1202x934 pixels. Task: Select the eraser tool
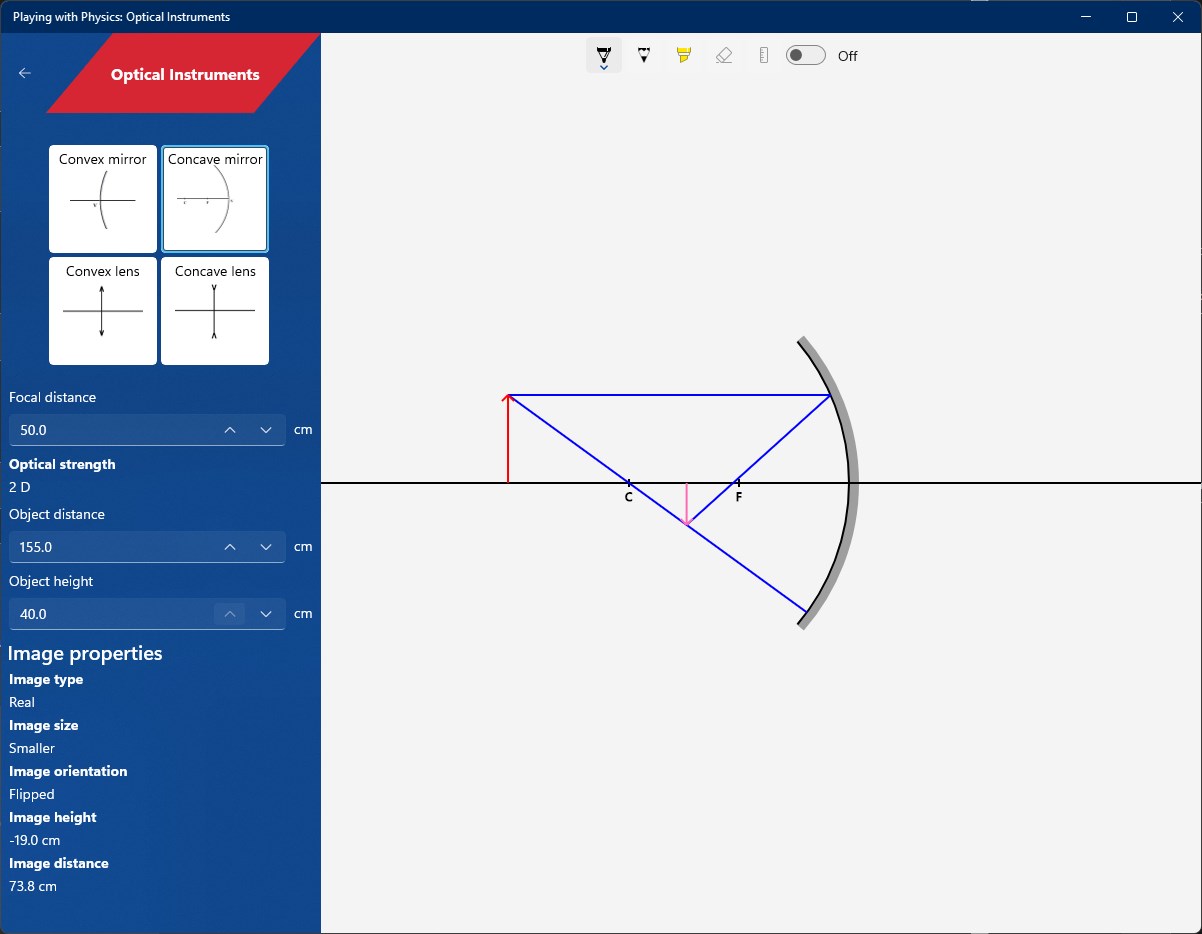click(x=724, y=56)
